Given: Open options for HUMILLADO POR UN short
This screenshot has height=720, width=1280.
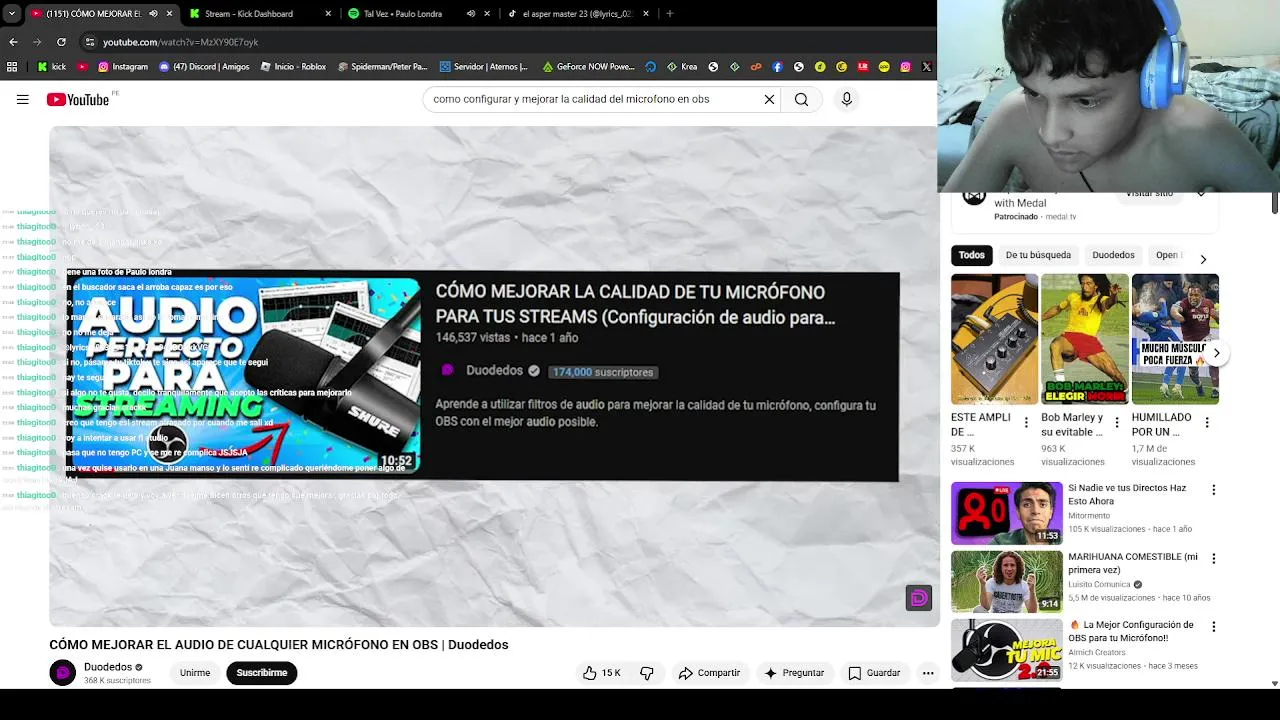Looking at the screenshot, I should coord(1207,423).
